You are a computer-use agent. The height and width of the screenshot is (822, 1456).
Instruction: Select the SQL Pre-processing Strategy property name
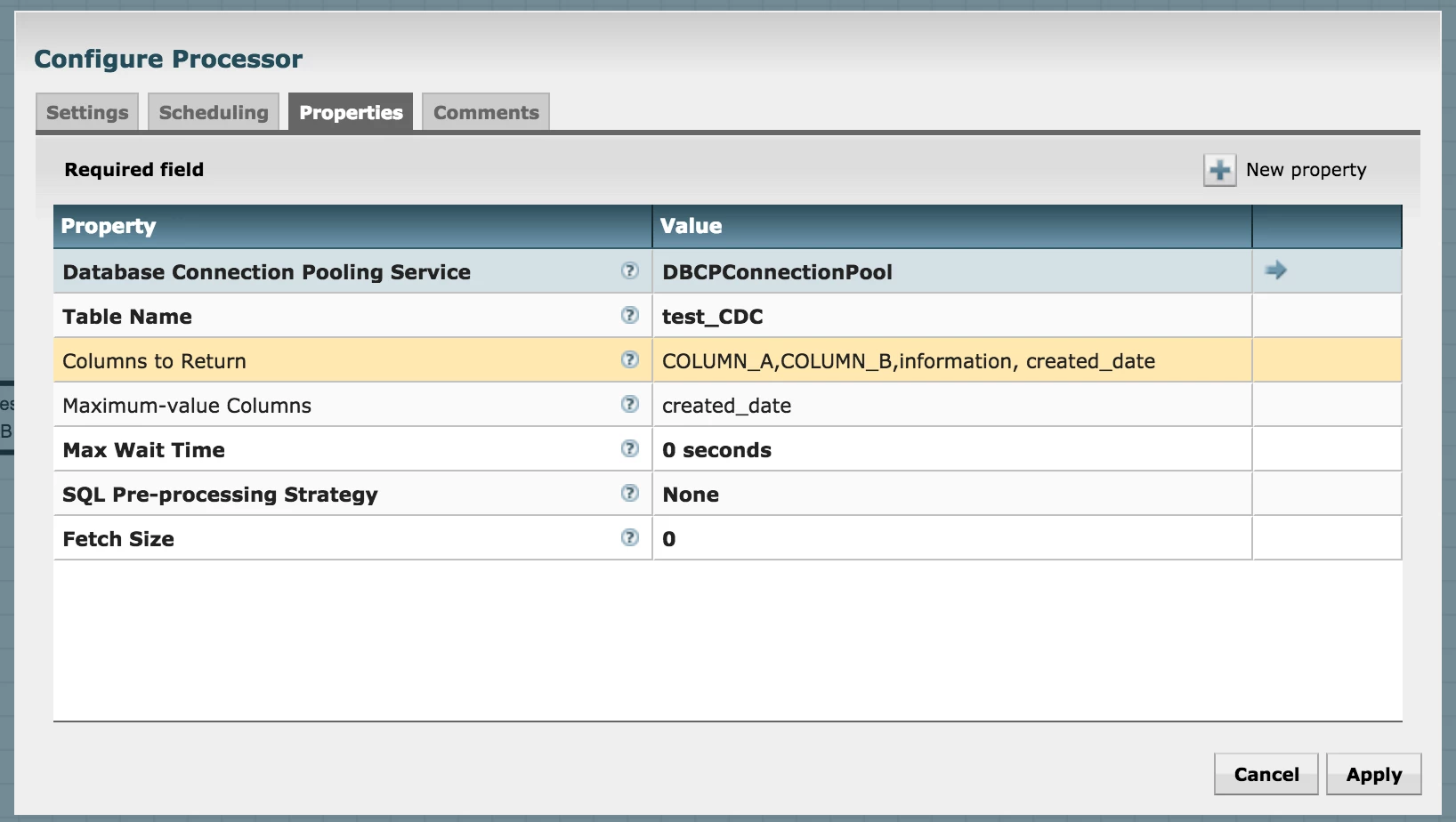pos(220,495)
